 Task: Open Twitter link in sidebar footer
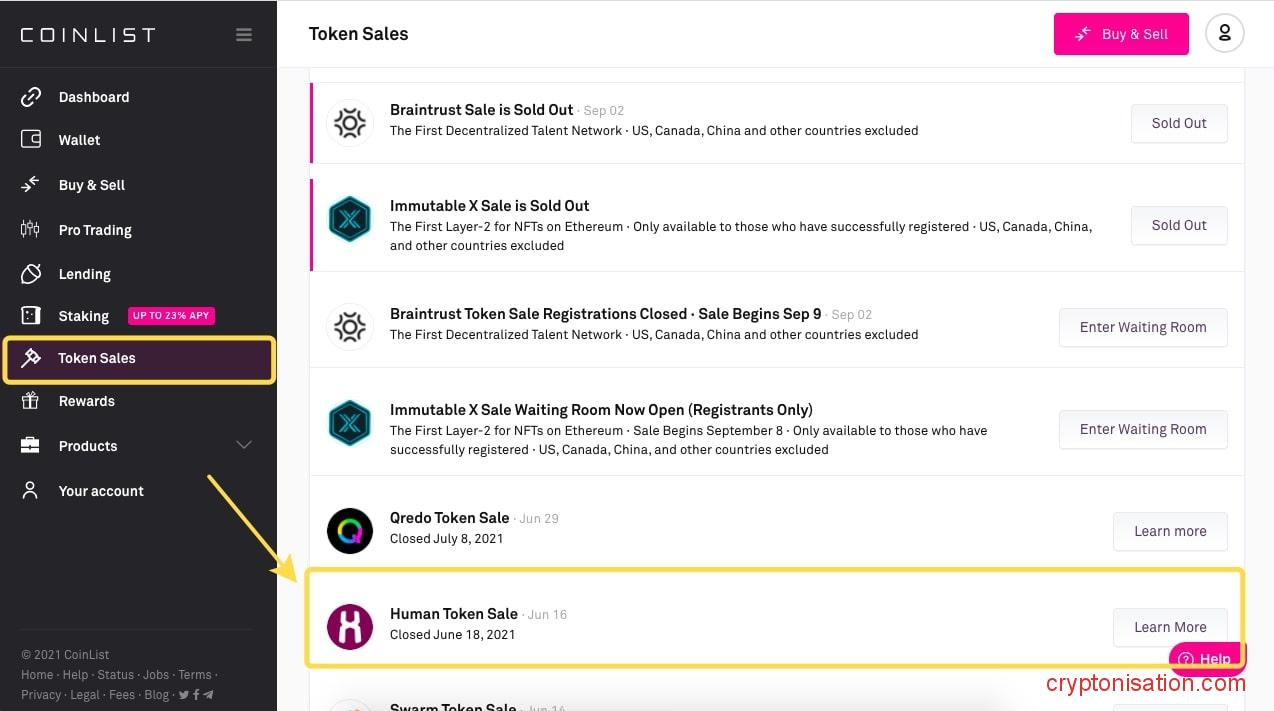(x=184, y=694)
